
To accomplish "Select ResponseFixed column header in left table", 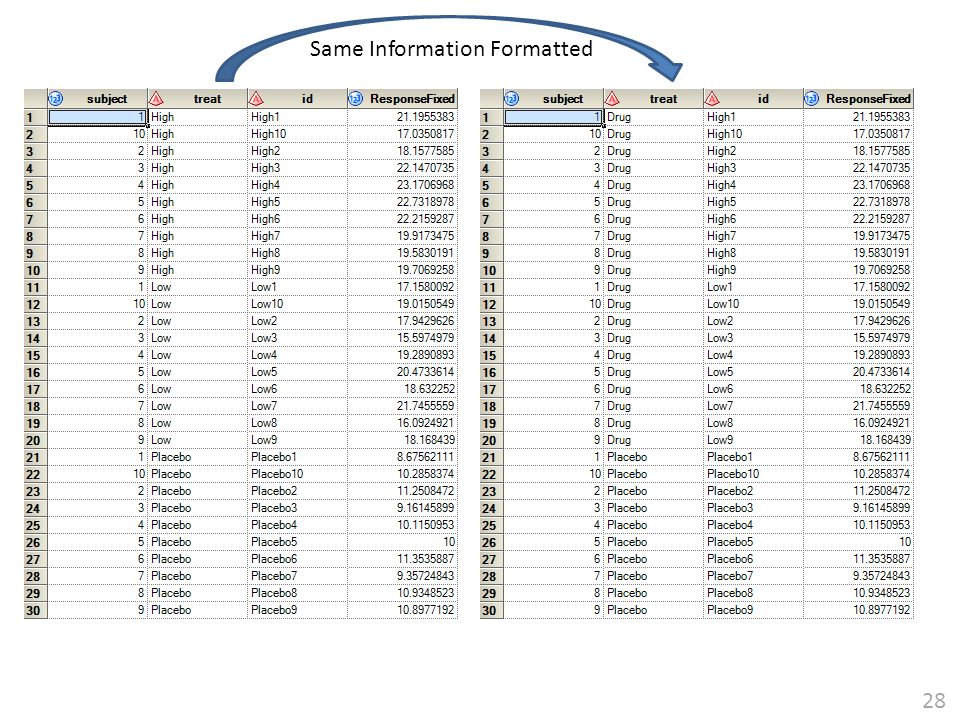I will coord(402,99).
